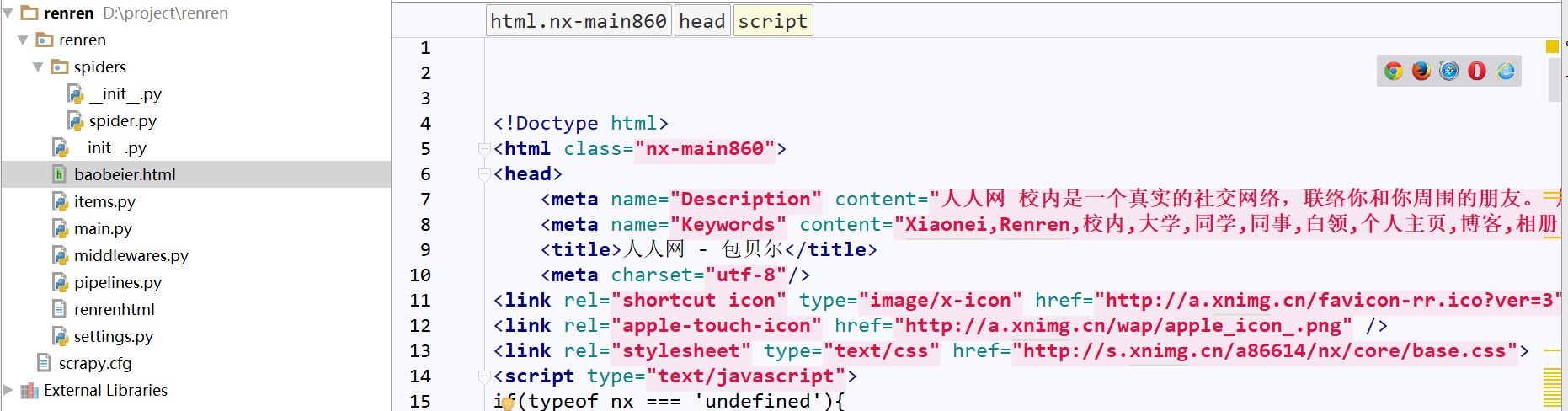This screenshot has width=1568, height=411.
Task: Click the scrapy.cfg file icon
Action: point(45,363)
